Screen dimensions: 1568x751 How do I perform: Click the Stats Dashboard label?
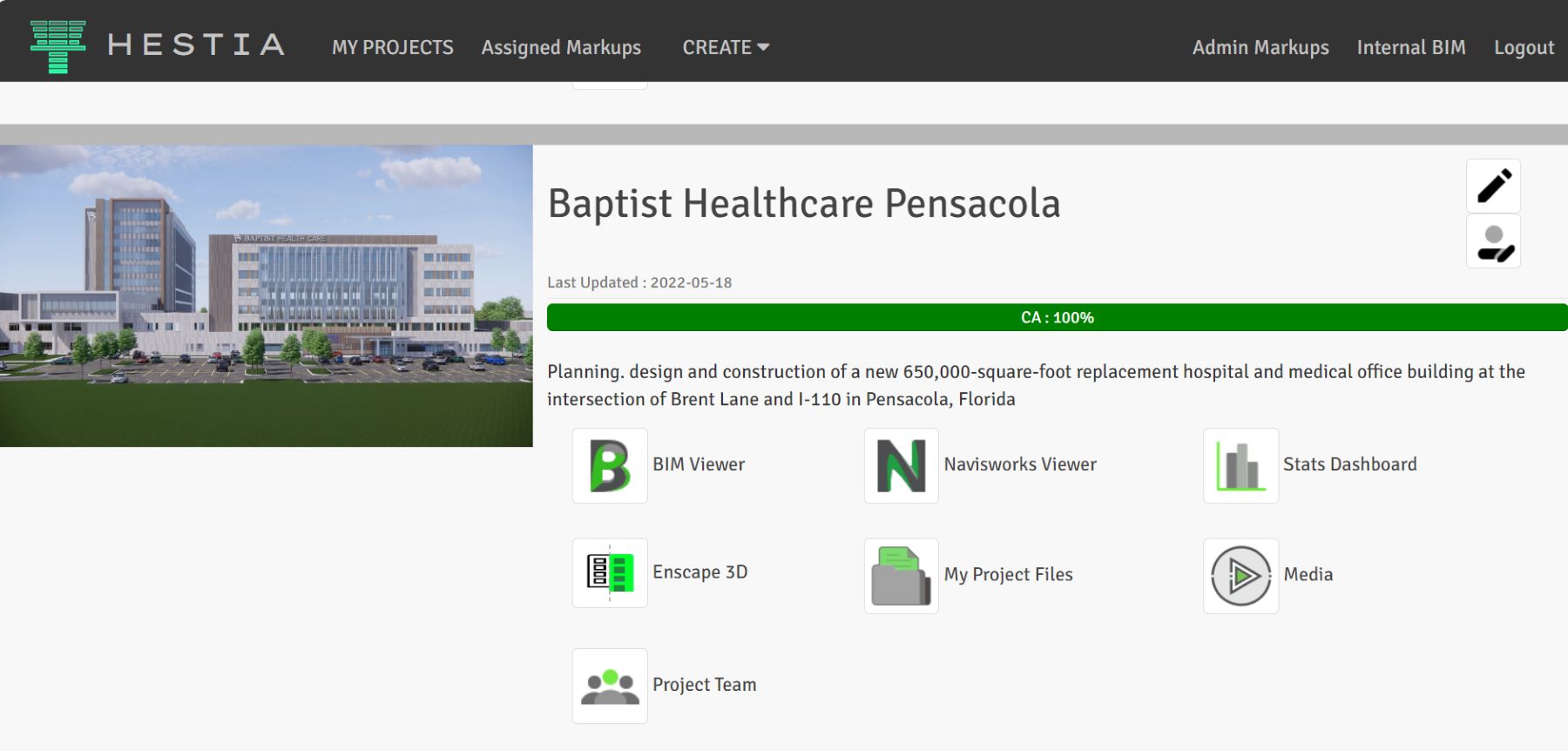(1350, 464)
